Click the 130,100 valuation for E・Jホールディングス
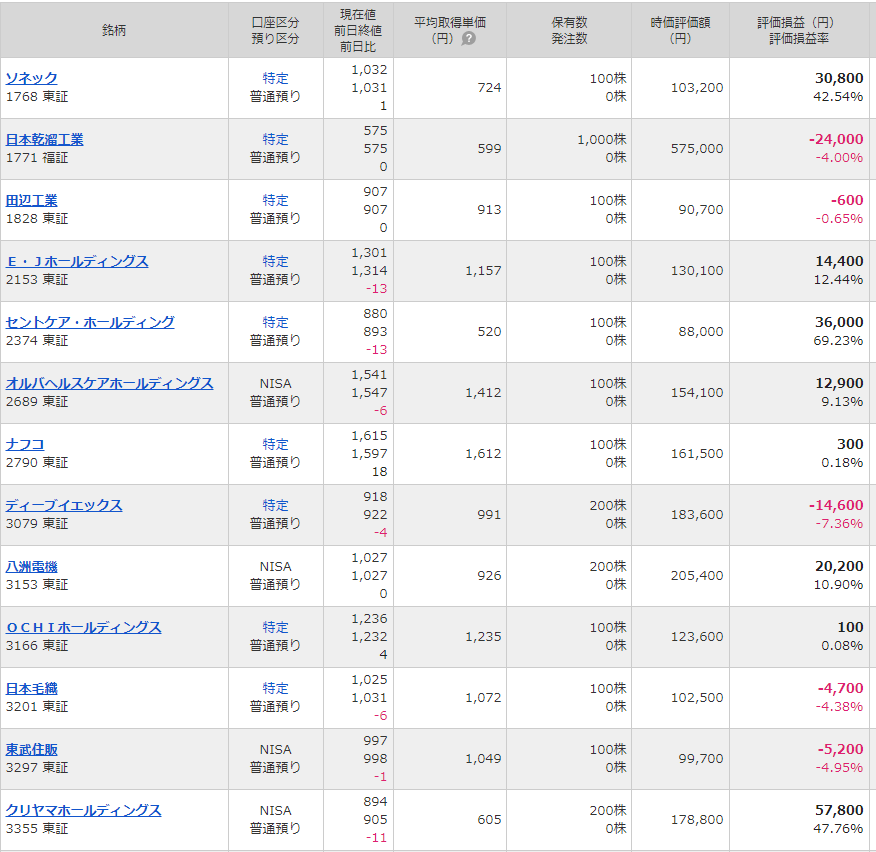Screen dimensions: 876x852 click(x=697, y=270)
